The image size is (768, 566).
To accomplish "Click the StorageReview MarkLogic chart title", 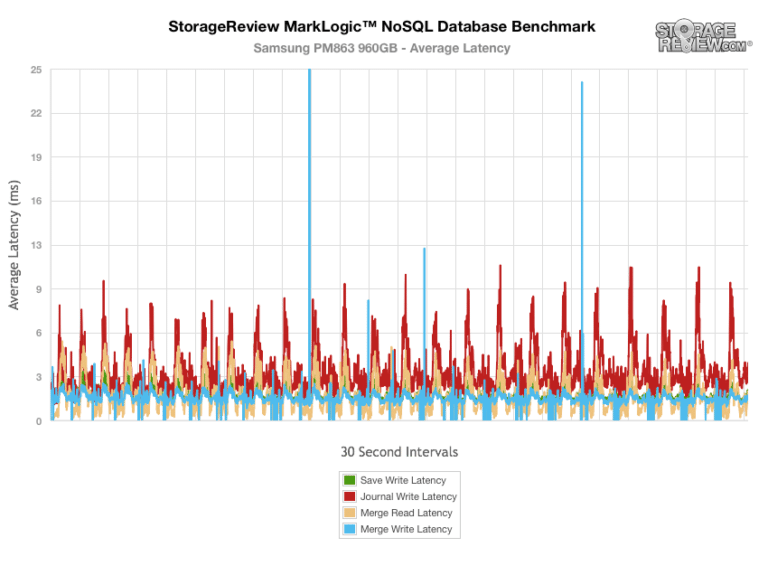I will [x=382, y=26].
